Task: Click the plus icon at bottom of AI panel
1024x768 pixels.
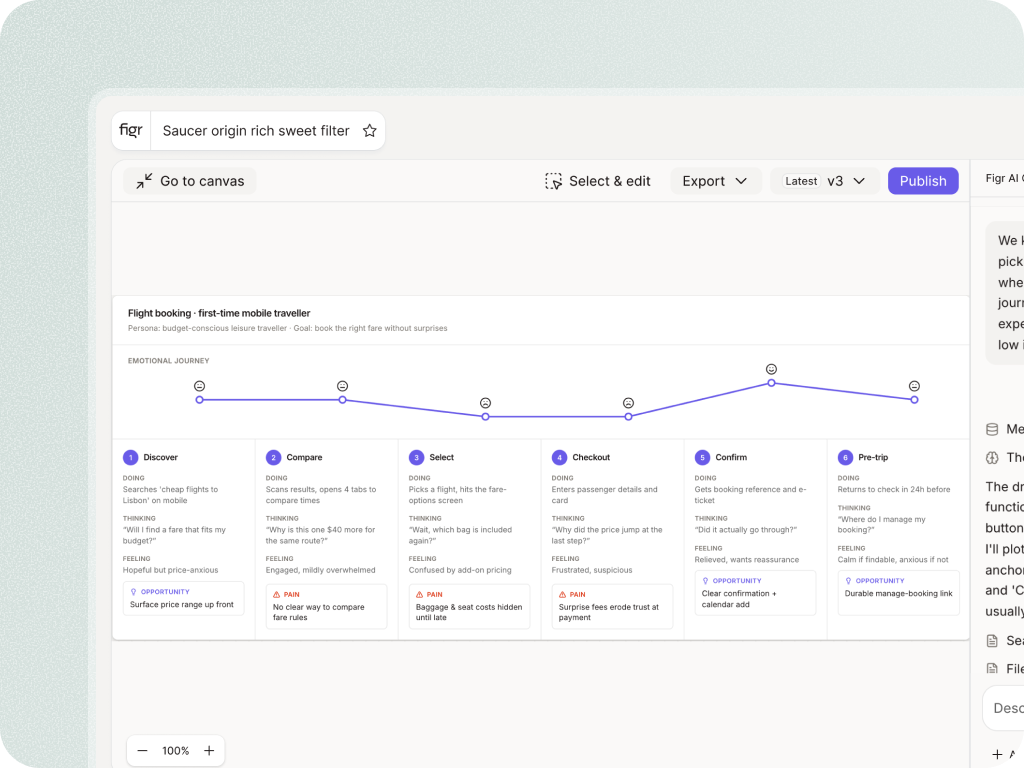Action: tap(997, 754)
